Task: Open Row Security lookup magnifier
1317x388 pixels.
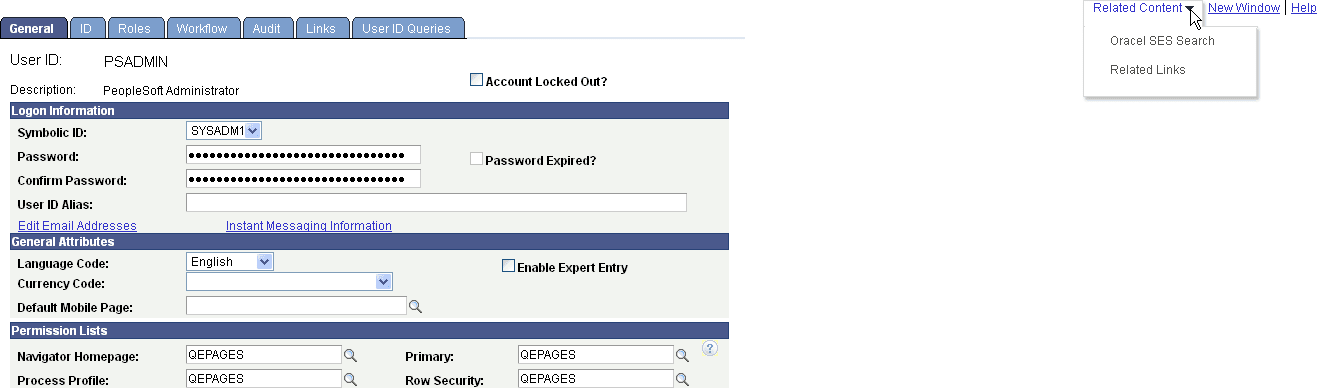Action: (683, 379)
